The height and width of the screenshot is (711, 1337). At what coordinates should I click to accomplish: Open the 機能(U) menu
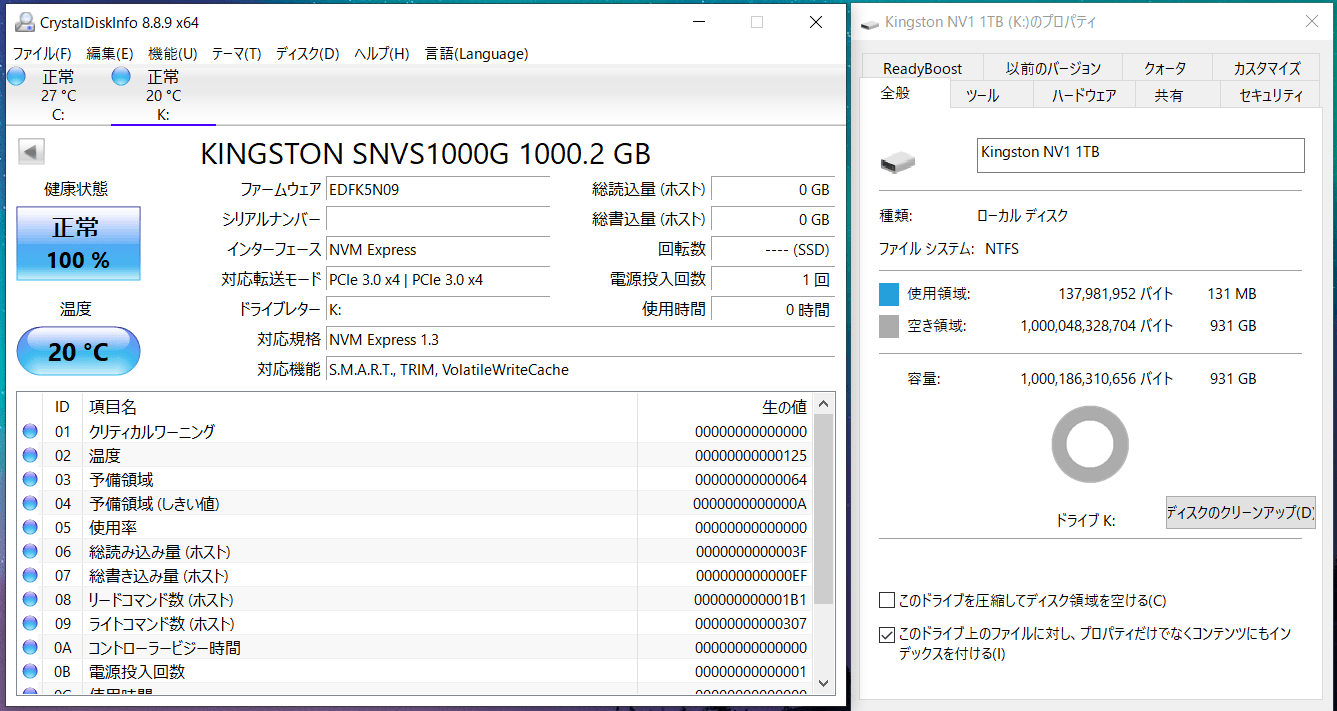pos(173,54)
